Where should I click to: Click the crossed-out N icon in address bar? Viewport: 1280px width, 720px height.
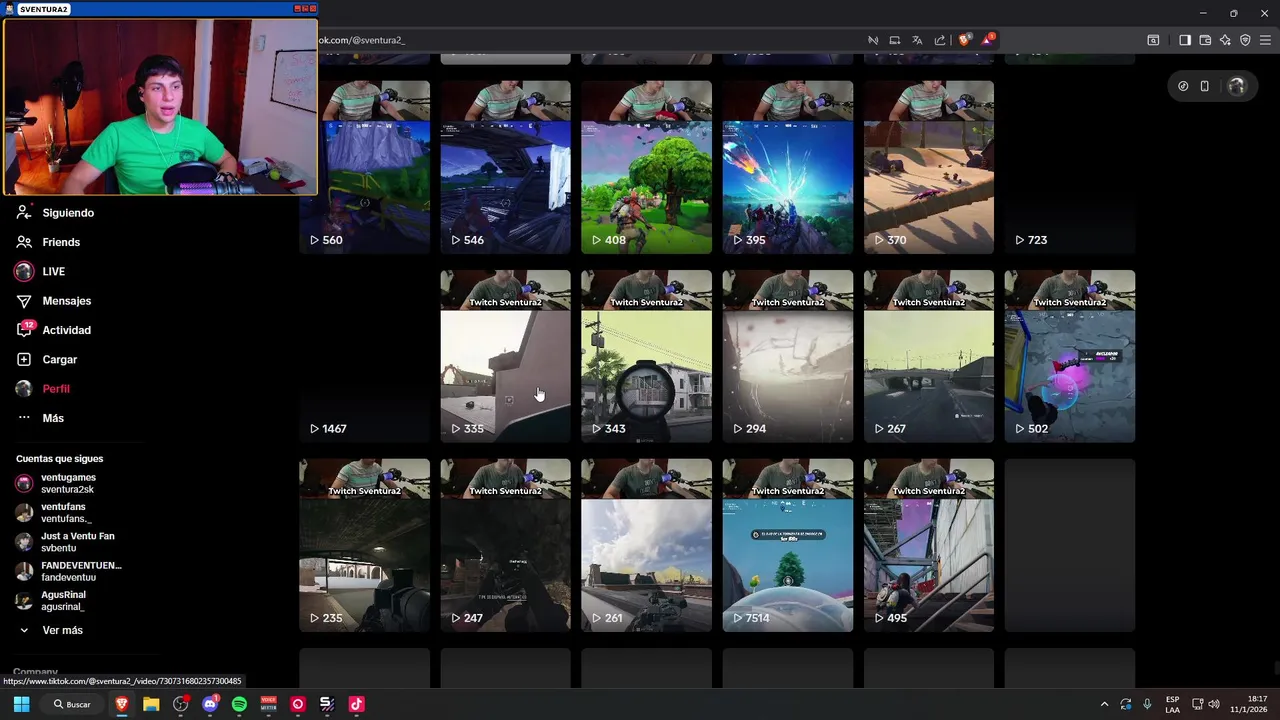coord(873,40)
